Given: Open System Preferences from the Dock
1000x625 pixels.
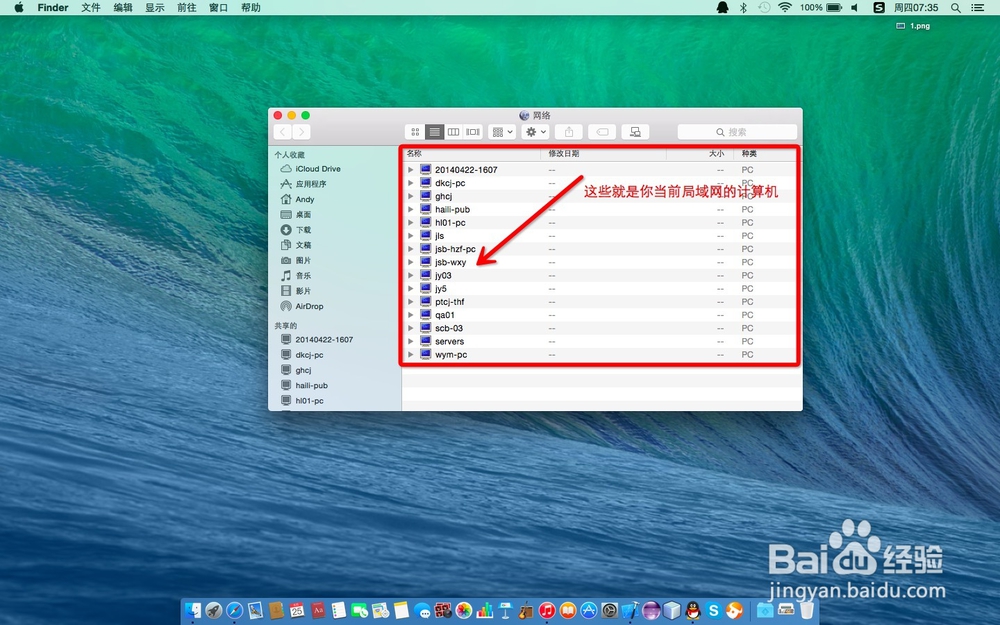Looking at the screenshot, I should pos(610,610).
